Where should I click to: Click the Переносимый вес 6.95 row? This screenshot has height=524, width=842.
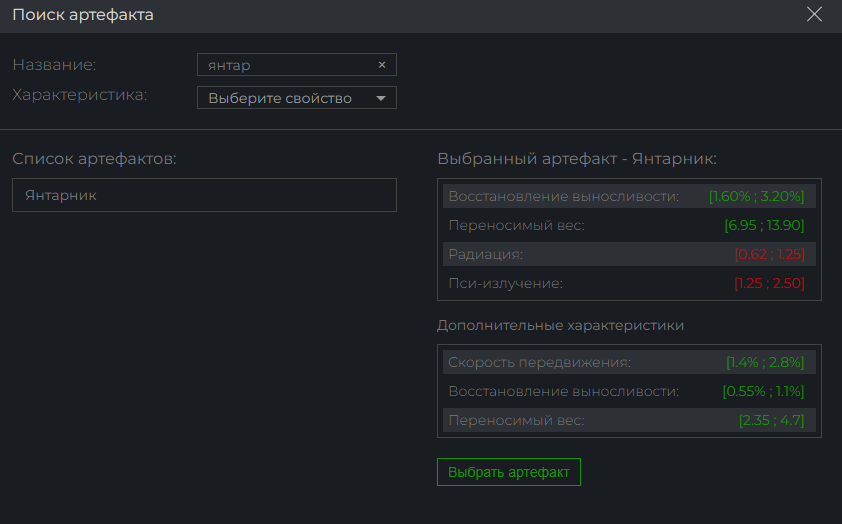click(x=629, y=225)
